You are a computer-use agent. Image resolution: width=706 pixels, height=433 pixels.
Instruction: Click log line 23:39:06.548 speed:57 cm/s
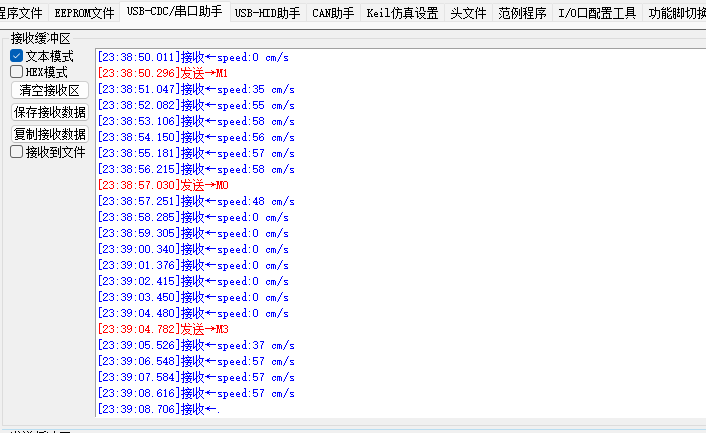[x=196, y=361]
